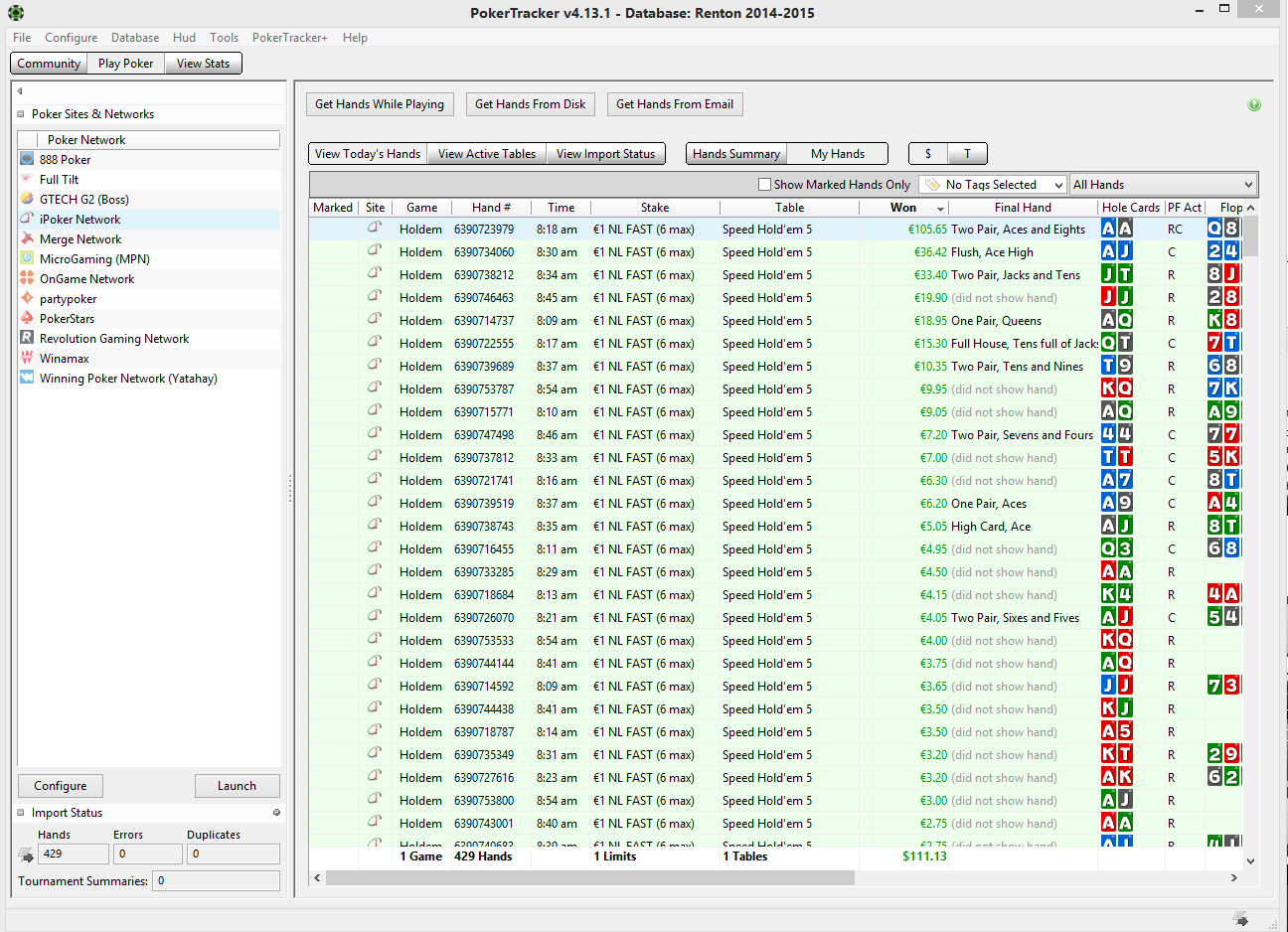This screenshot has width=1288, height=932.
Task: Click the site icon for hand 6390714737
Action: click(x=375, y=319)
